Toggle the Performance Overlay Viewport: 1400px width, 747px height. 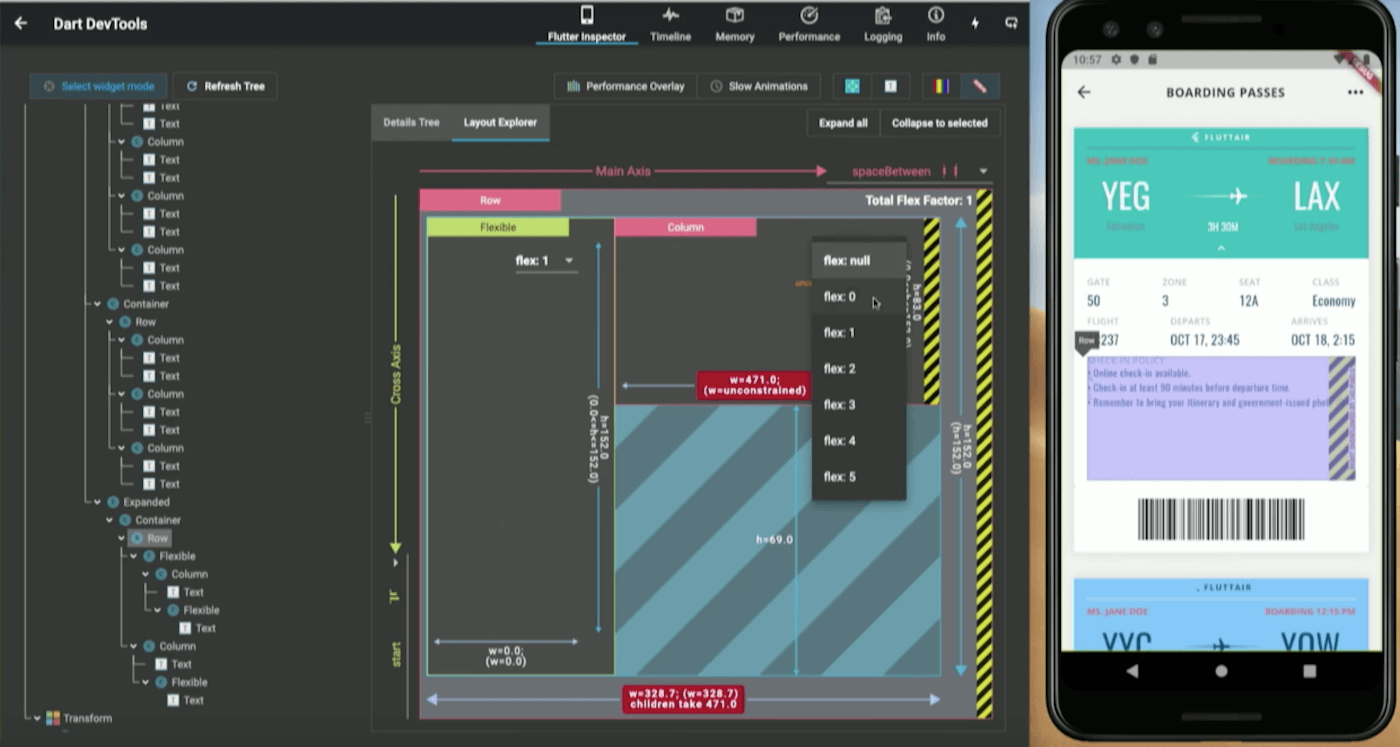pos(626,86)
